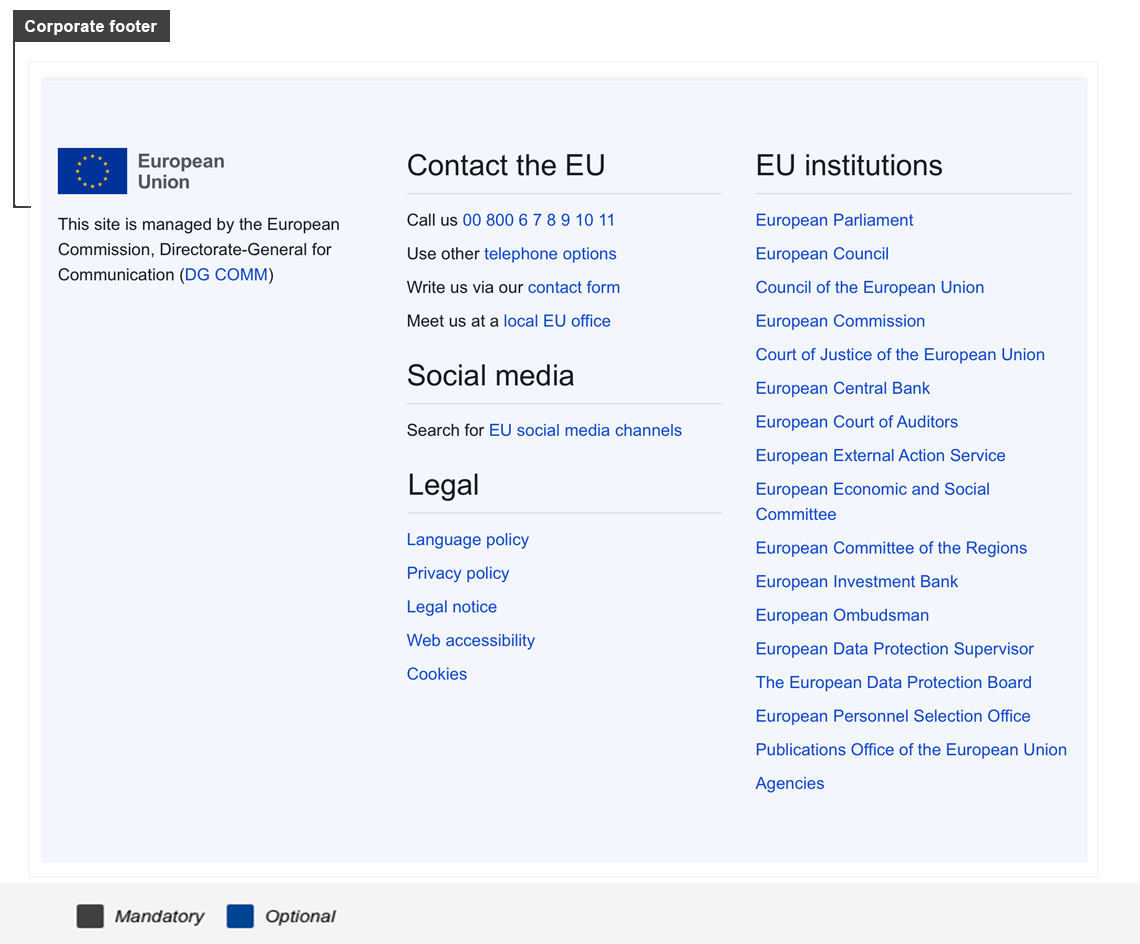Open the telephone options link
The width and height of the screenshot is (1140, 944).
(550, 254)
